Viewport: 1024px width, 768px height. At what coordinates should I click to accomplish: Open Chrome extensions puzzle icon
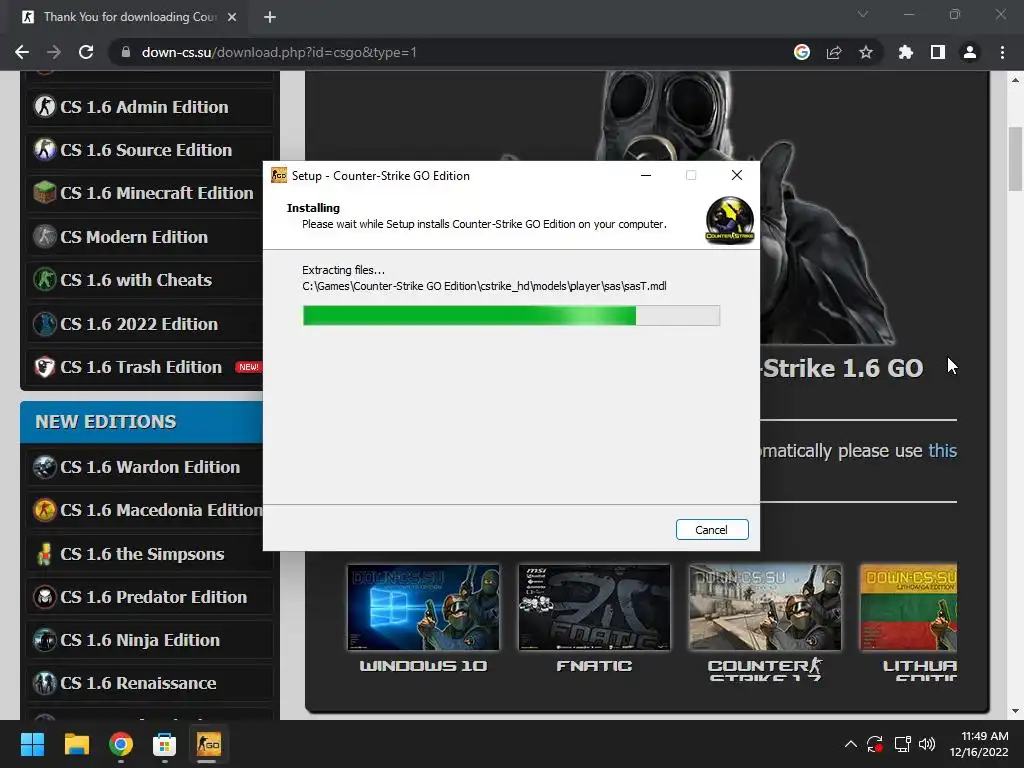[905, 52]
